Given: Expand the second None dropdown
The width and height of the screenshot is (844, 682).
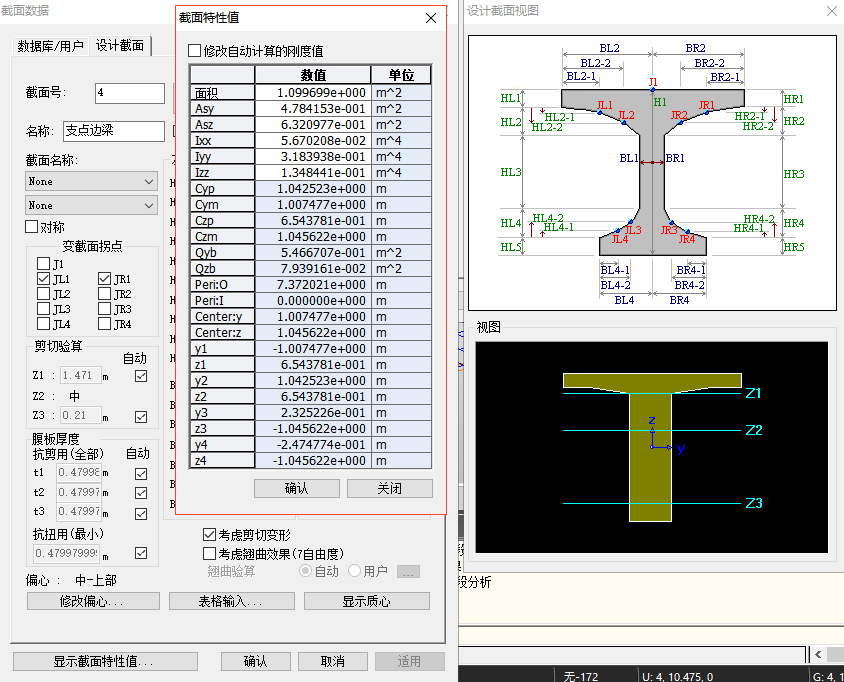Looking at the screenshot, I should point(91,205).
